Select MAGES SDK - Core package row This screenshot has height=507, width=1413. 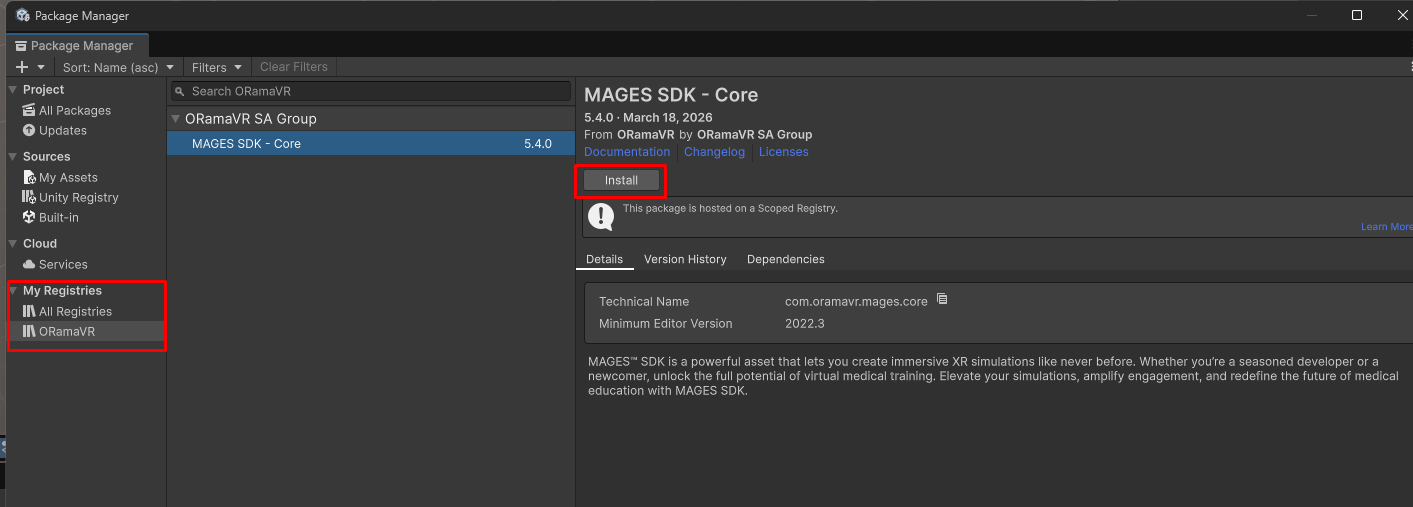coord(371,144)
